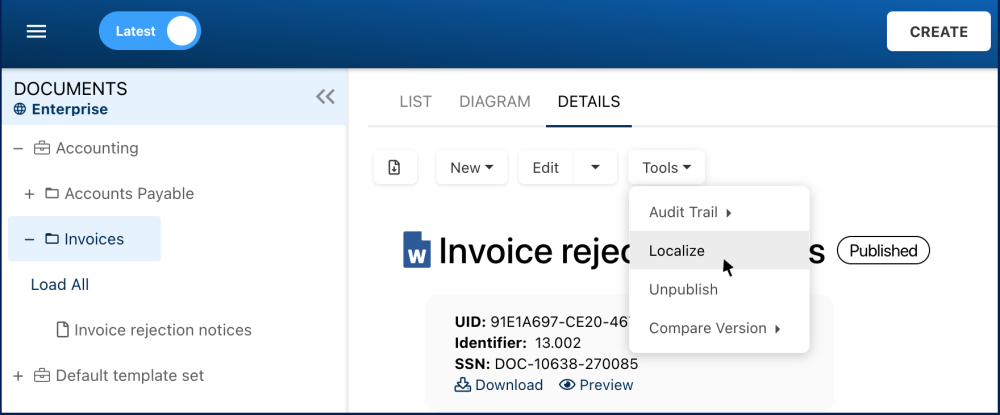Viewport: 1000px width, 415px height.
Task: Click the Accounts Payable folder icon
Action: (x=52, y=193)
